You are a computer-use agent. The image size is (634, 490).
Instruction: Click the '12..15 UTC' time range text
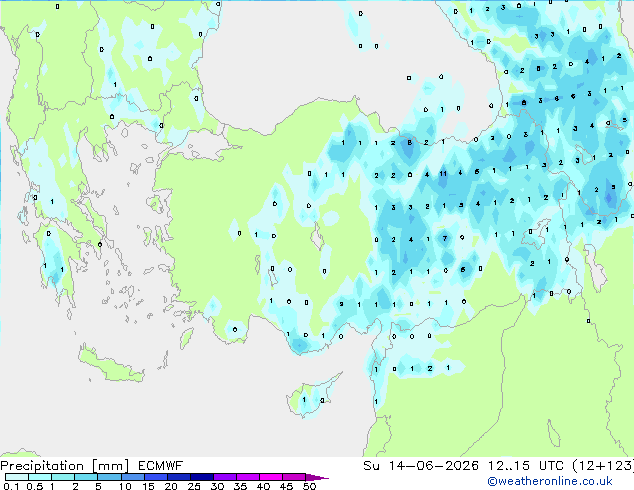pyautogui.click(x=526, y=466)
